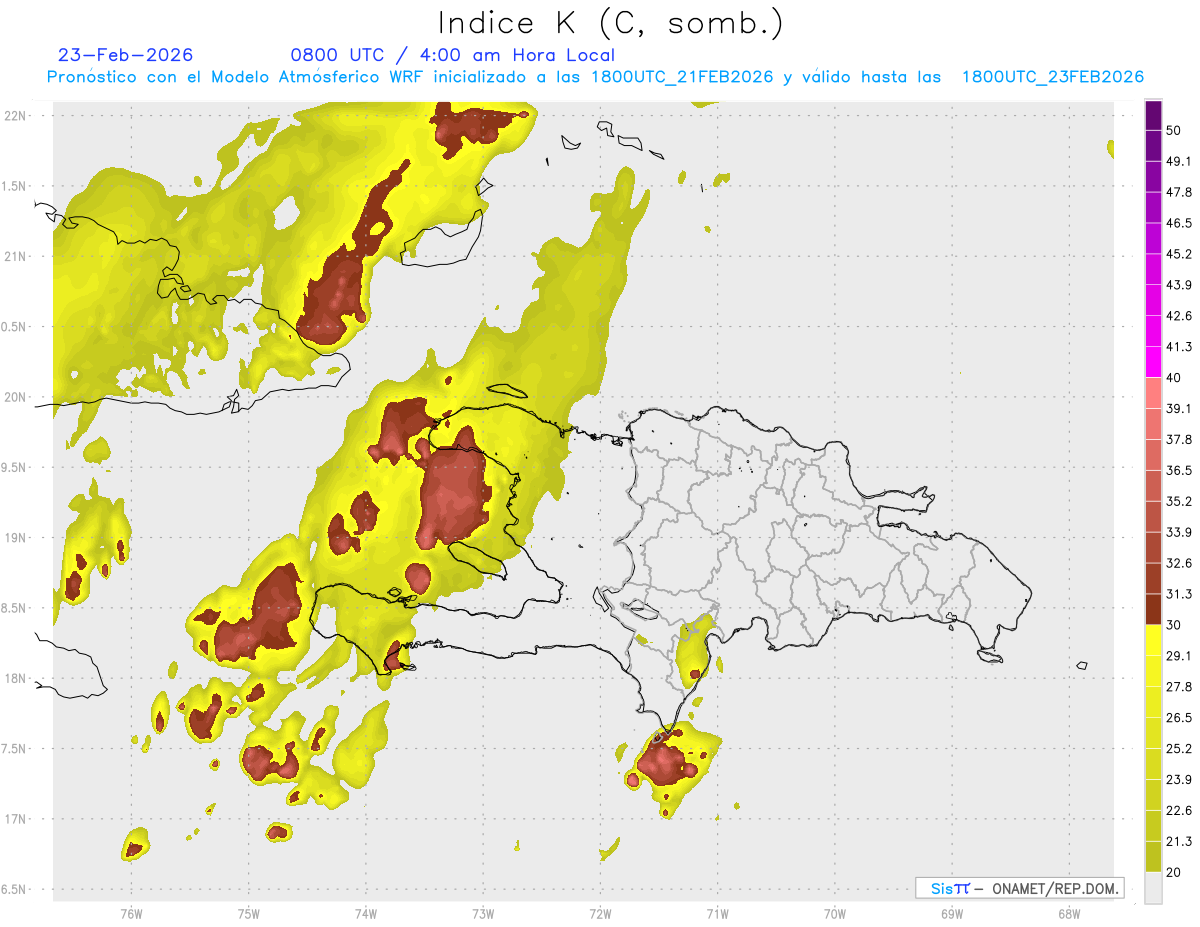The image size is (1200, 927).
Task: Click the "43.9" colorbar label
Action: pyautogui.click(x=1179, y=285)
